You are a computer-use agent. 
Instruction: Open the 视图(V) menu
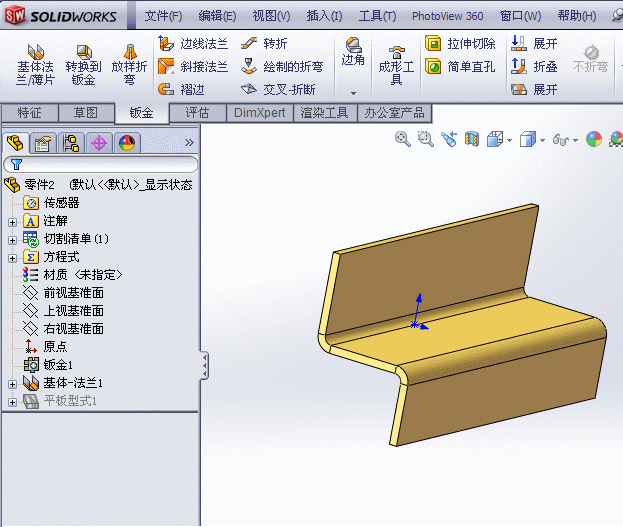(x=271, y=16)
